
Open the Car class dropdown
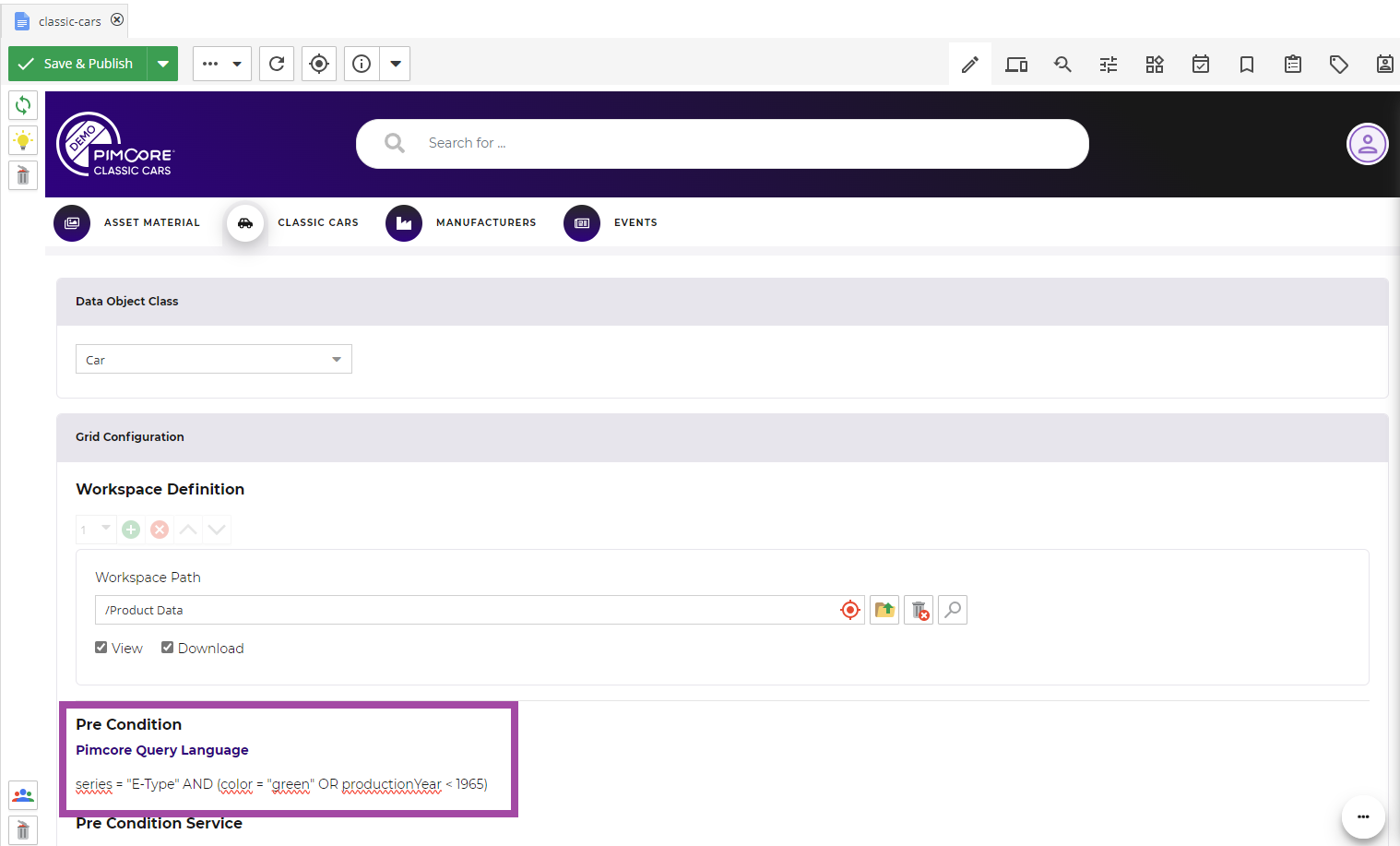point(336,359)
